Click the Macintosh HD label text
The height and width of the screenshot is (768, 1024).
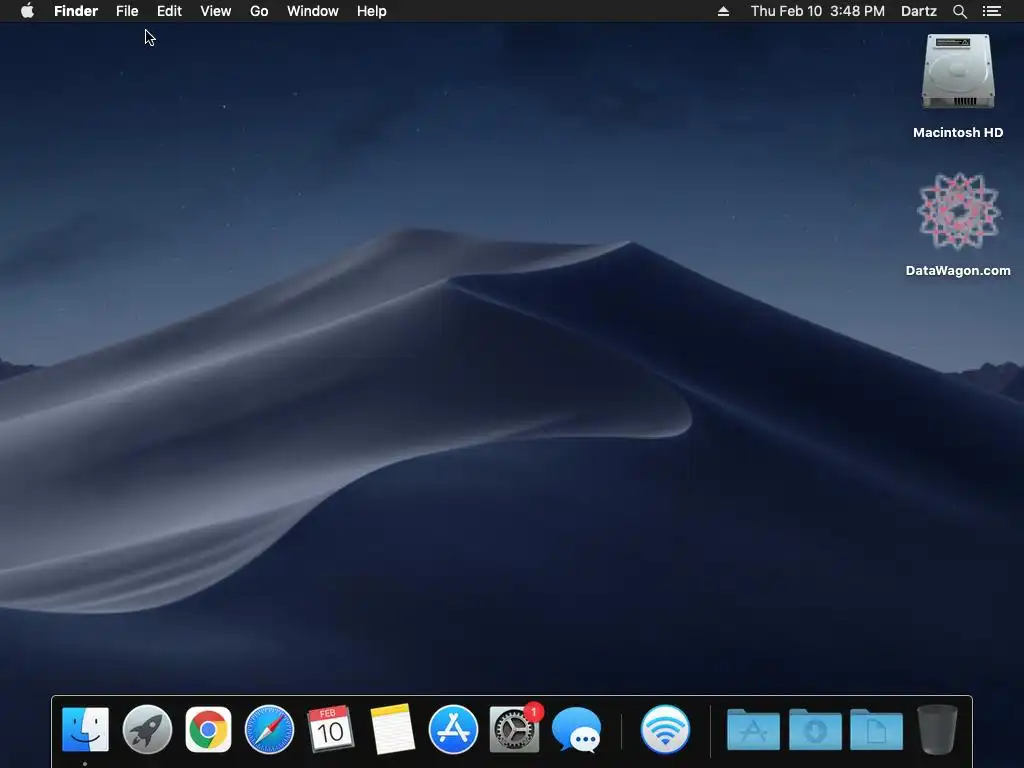[x=958, y=133]
